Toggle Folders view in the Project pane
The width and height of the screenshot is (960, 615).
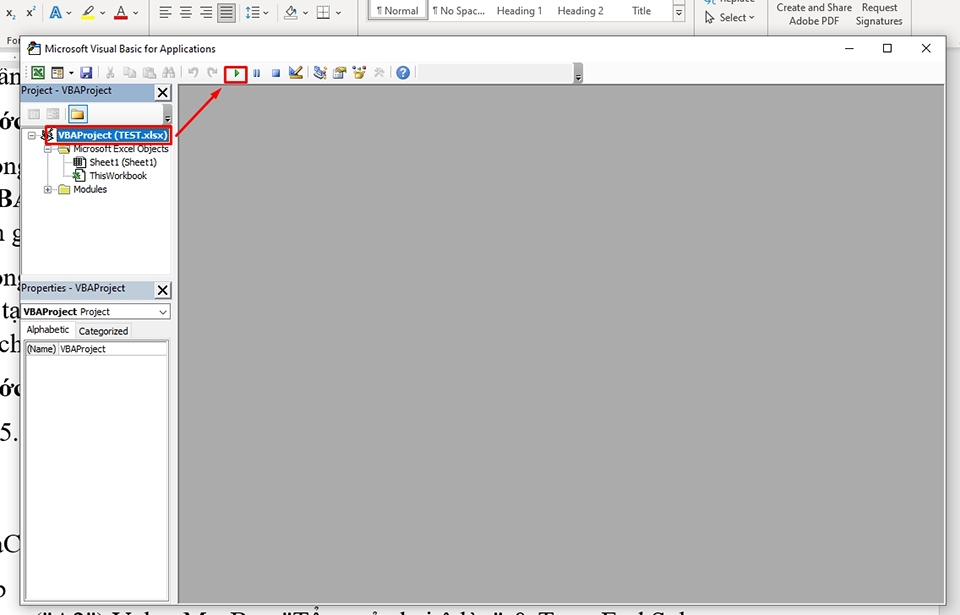77,114
